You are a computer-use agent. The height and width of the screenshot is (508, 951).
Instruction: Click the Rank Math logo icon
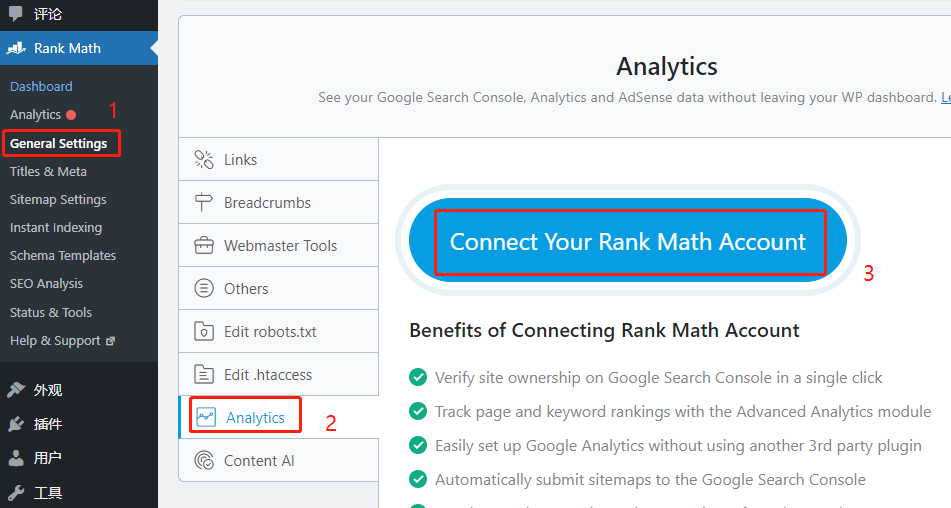coord(16,48)
